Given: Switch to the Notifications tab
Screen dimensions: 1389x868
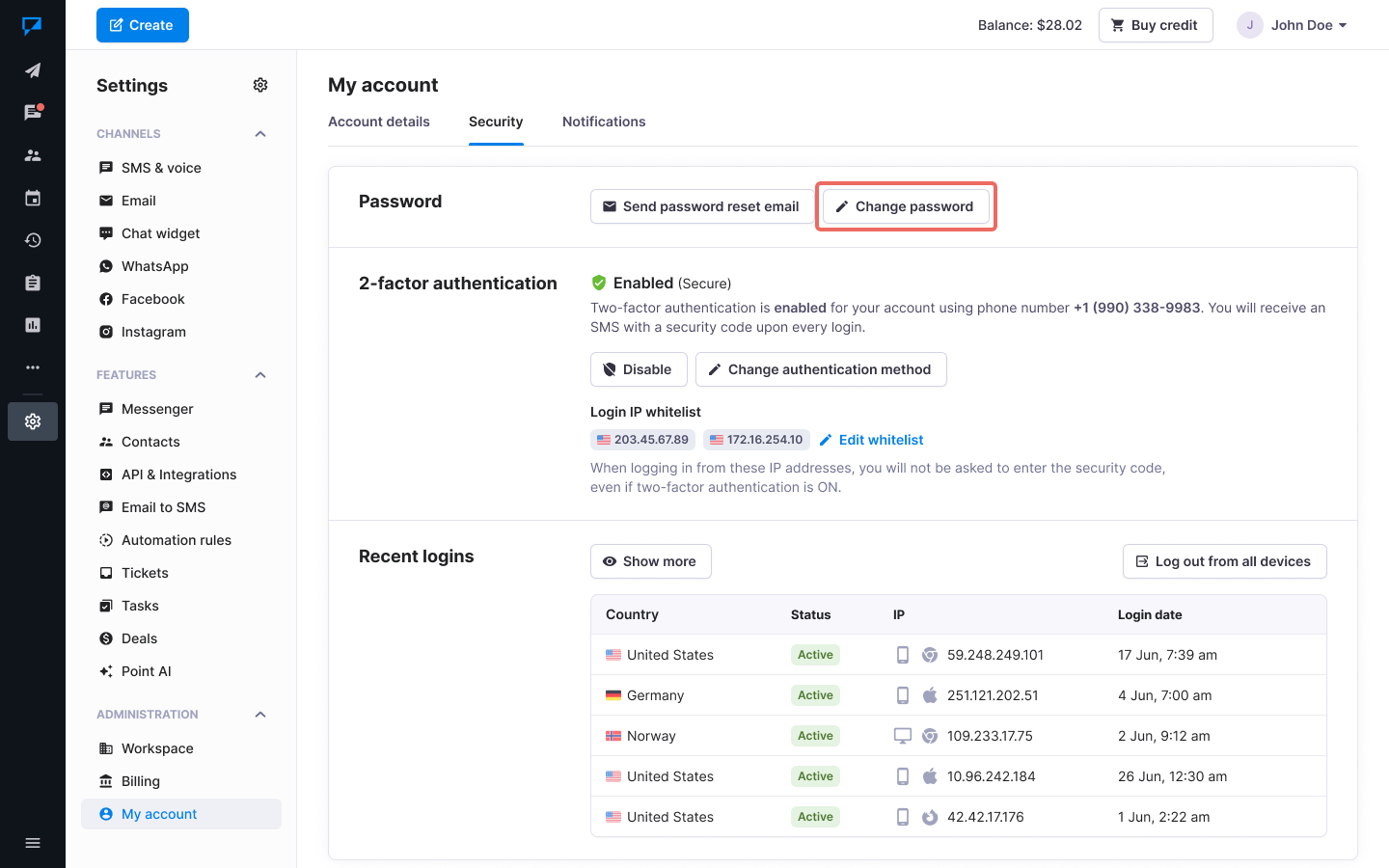Looking at the screenshot, I should click(604, 122).
